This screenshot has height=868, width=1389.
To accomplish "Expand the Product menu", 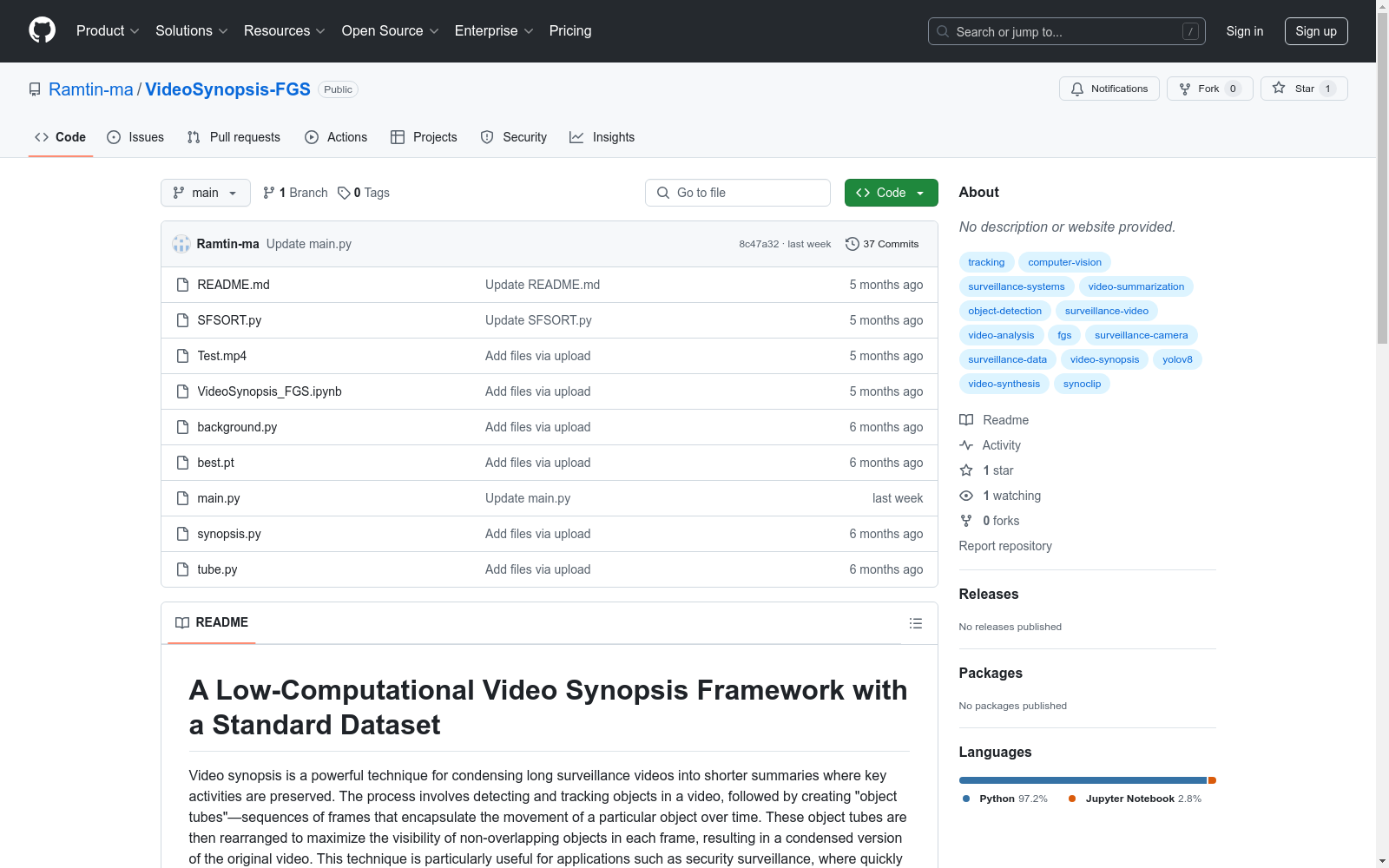I will click(108, 31).
